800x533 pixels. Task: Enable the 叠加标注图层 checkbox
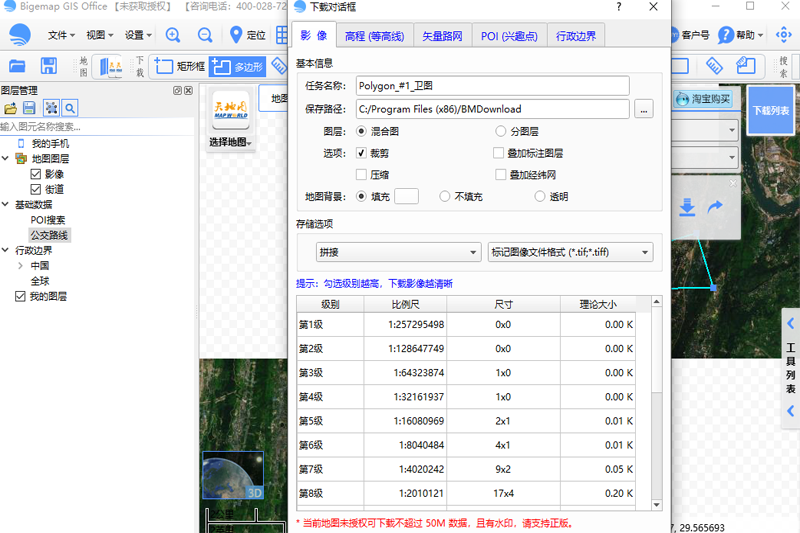(x=498, y=154)
